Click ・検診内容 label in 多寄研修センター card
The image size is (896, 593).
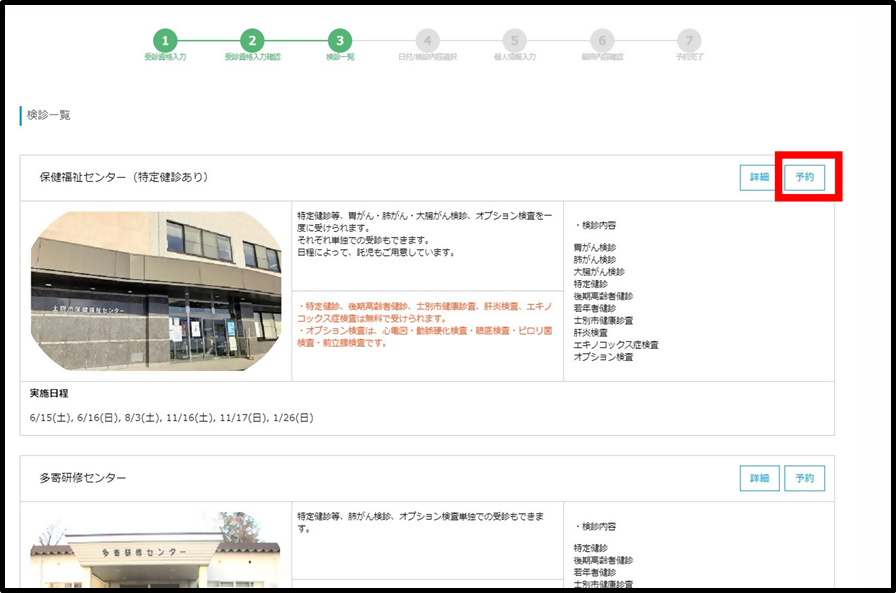tap(595, 526)
